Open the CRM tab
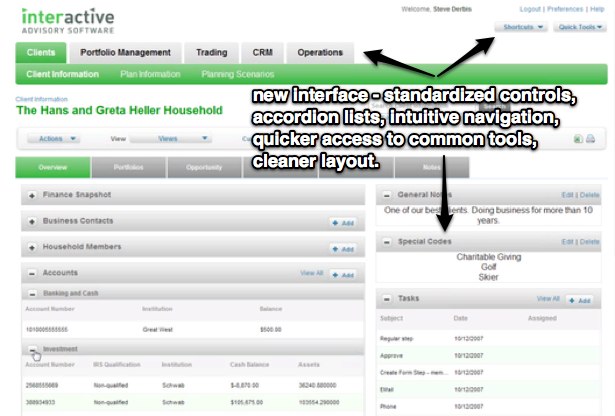 pos(262,53)
